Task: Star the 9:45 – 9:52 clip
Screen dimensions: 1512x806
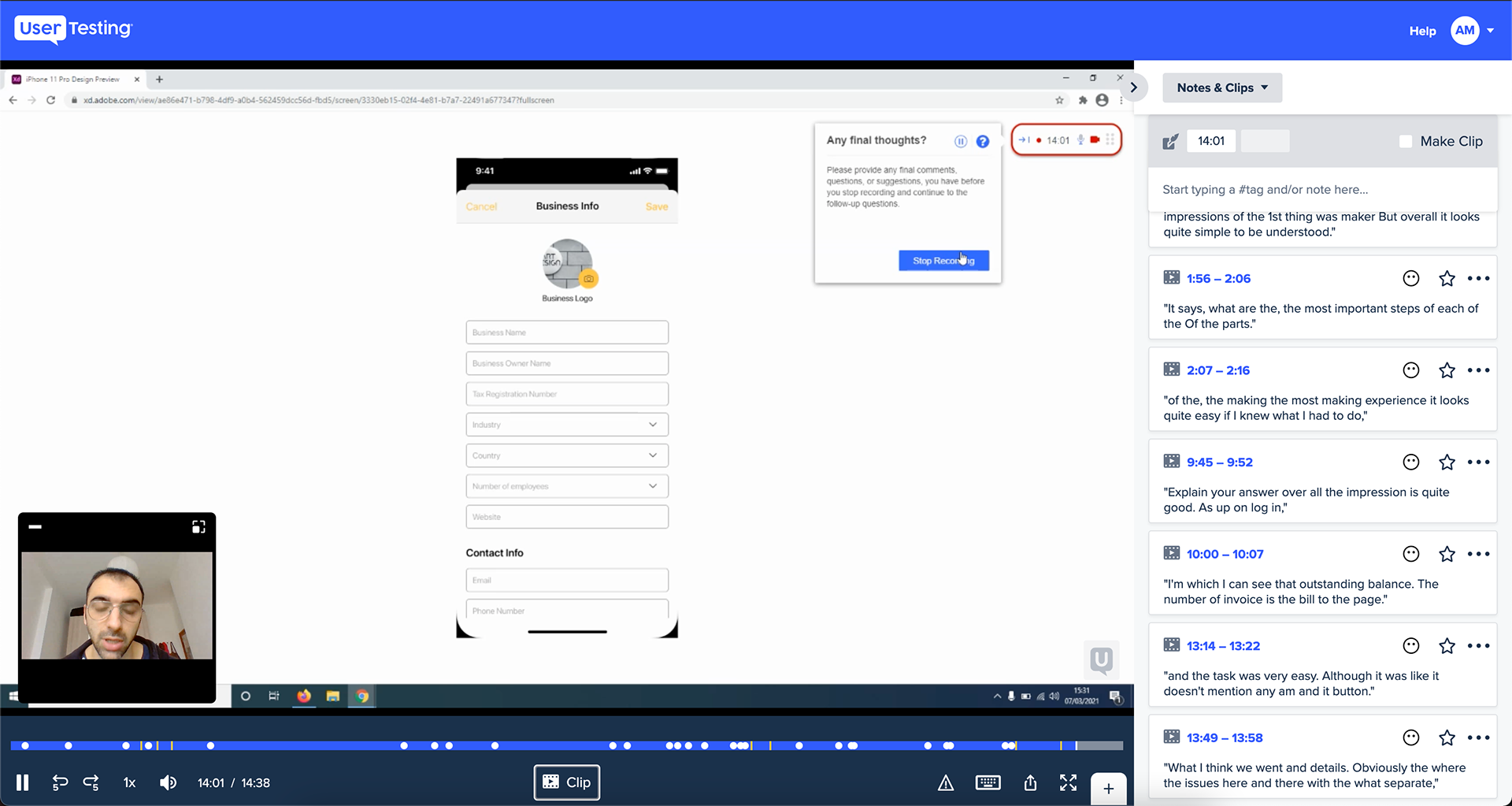Action: tap(1447, 462)
